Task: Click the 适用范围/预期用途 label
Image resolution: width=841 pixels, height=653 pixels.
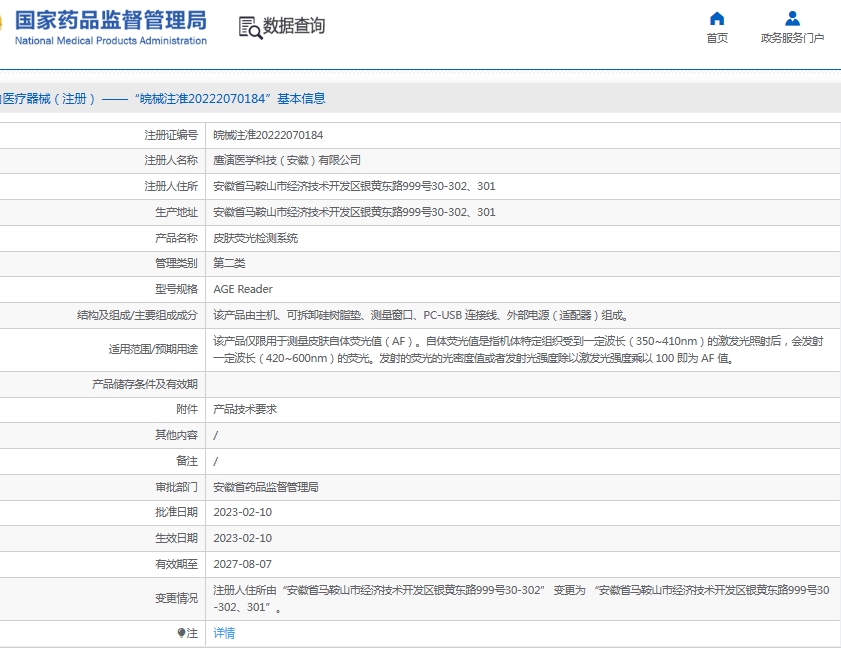Action: point(153,349)
